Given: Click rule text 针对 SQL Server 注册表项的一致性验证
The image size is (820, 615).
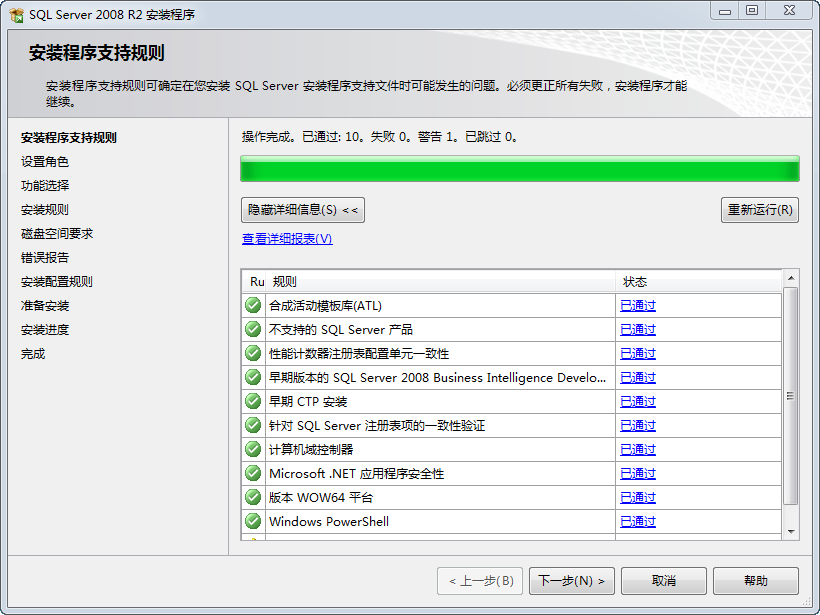Looking at the screenshot, I should click(x=377, y=426).
